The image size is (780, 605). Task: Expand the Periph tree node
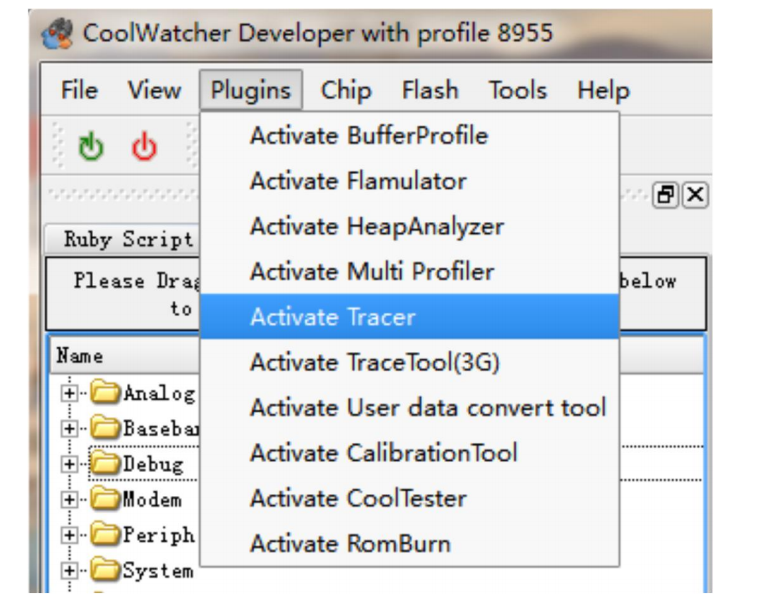pos(69,535)
